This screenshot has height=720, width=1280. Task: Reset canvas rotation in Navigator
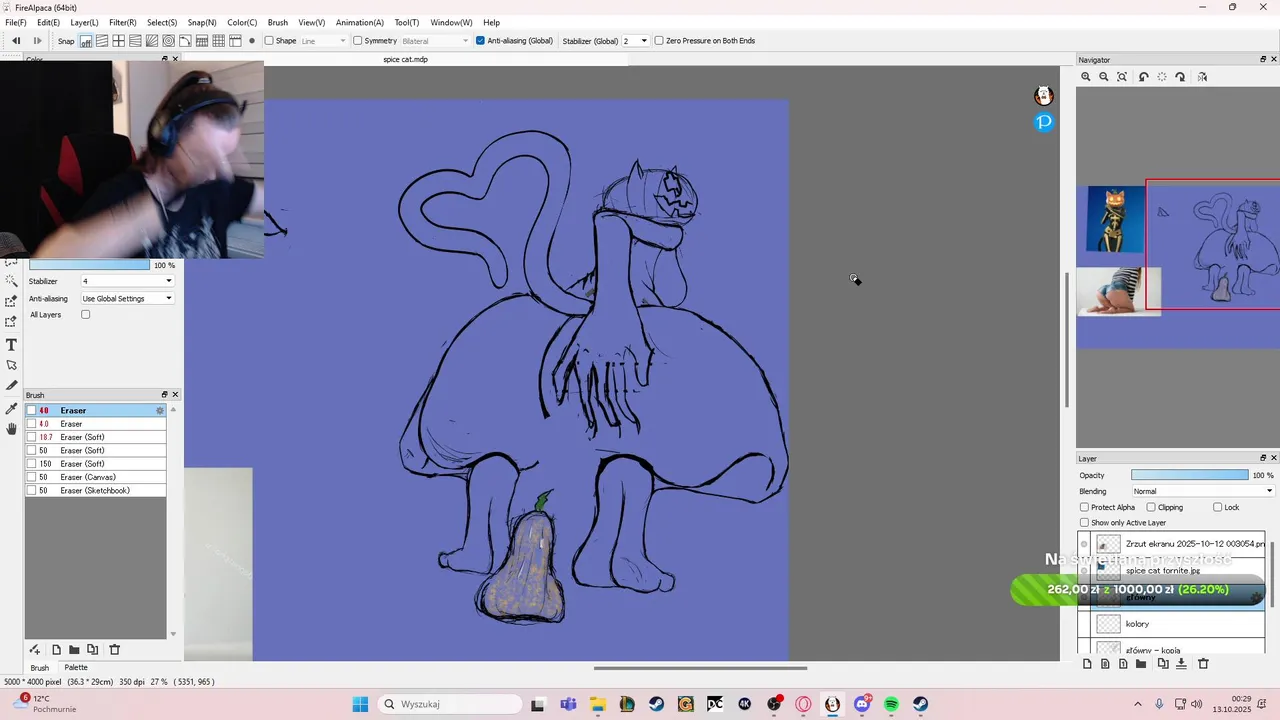coord(1162,77)
